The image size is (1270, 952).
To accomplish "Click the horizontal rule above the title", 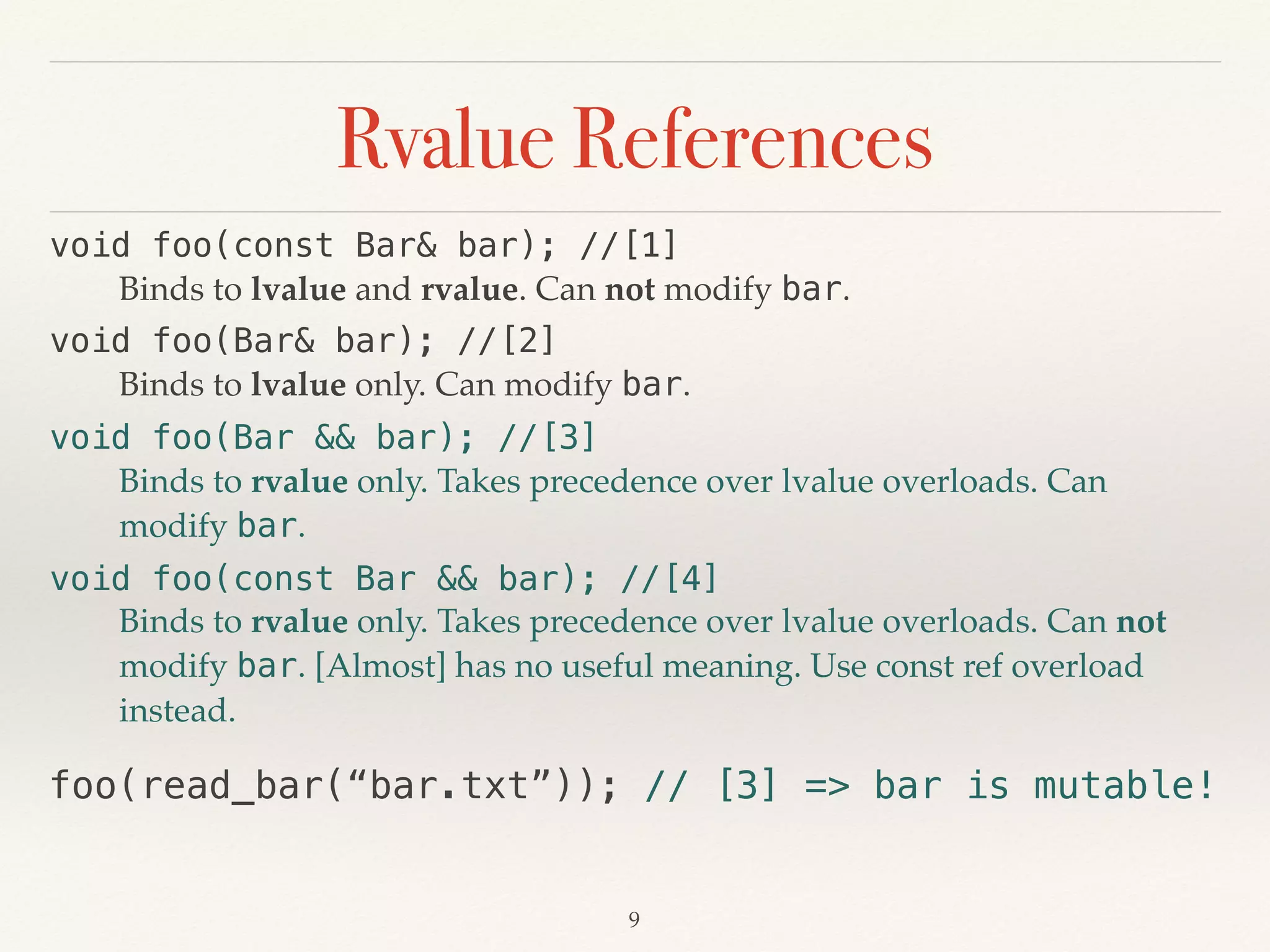I will (634, 62).
